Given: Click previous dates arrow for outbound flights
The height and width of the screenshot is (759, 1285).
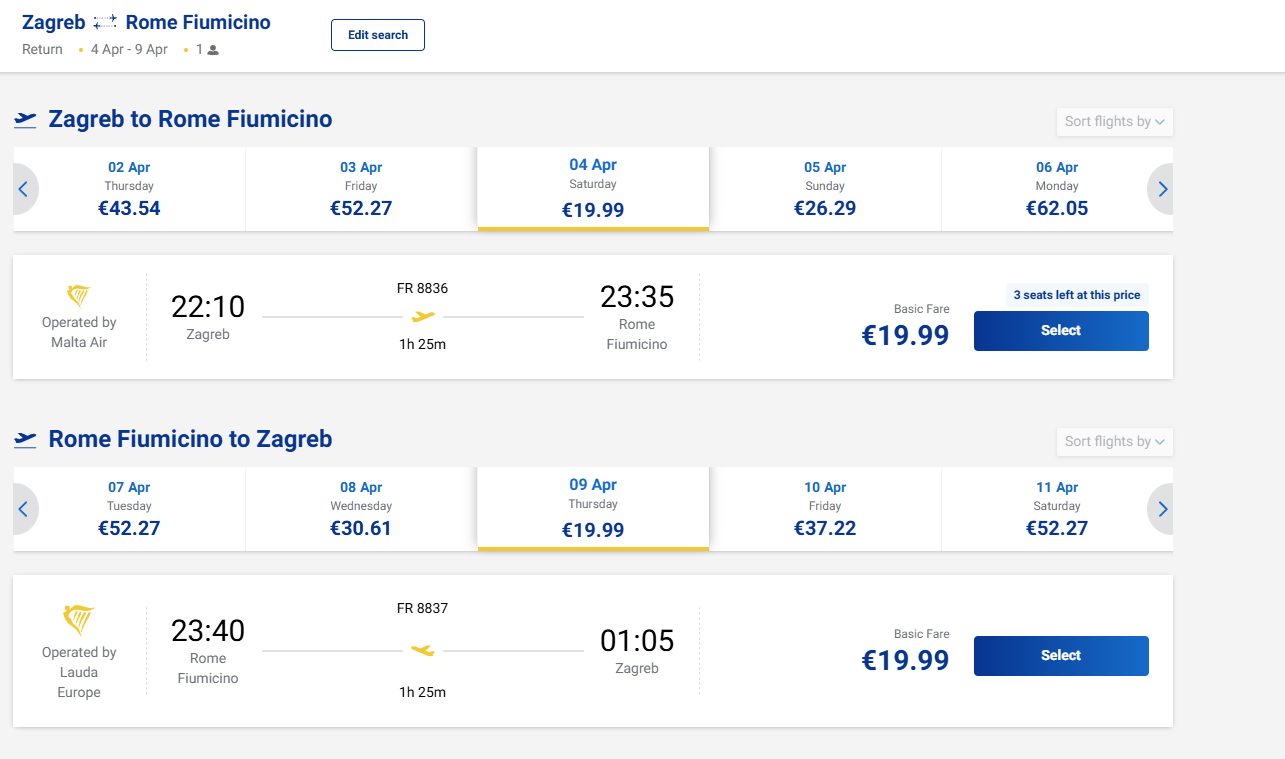Looking at the screenshot, I should click(x=24, y=189).
